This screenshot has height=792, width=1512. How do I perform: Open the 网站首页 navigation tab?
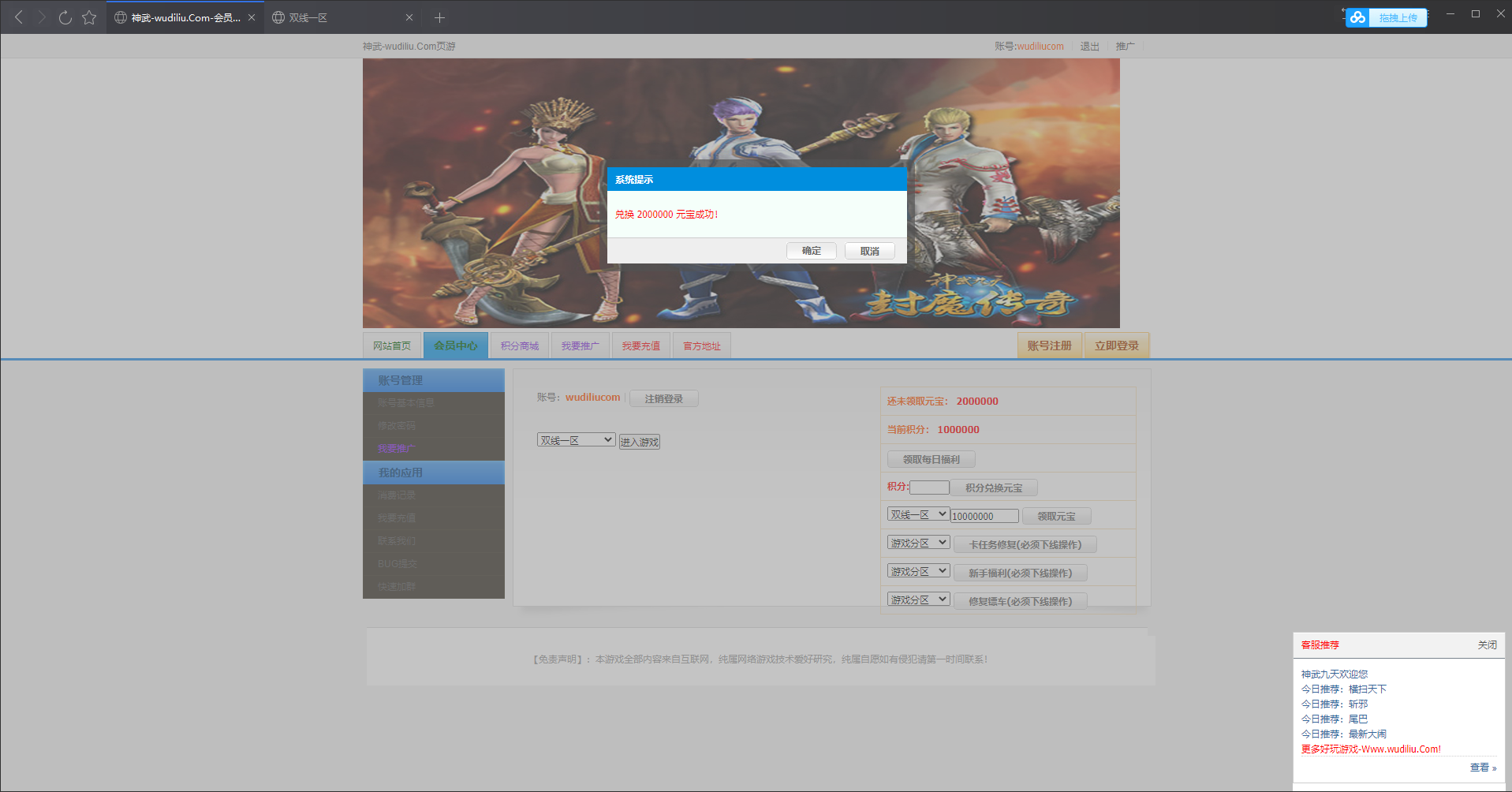392,346
